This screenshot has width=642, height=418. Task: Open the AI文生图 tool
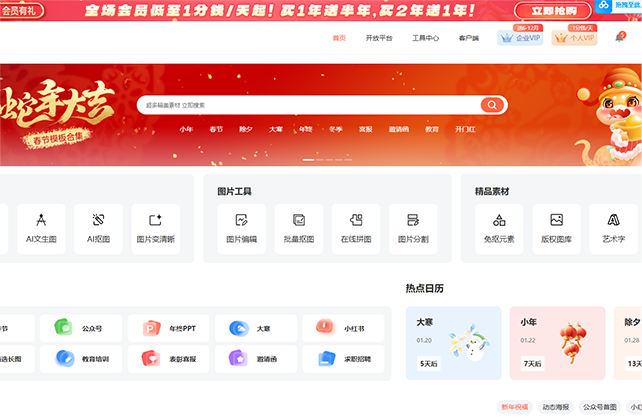[x=41, y=228]
